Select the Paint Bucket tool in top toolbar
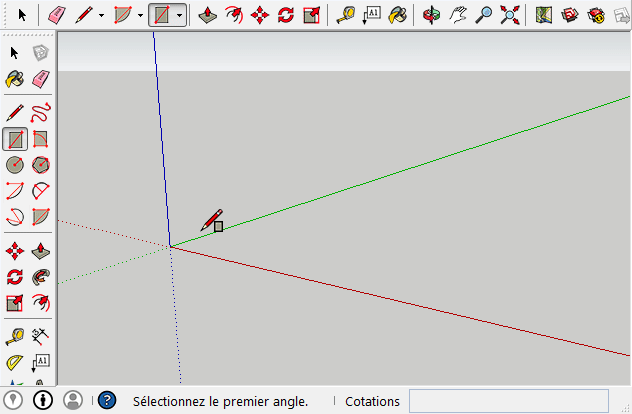Screen dimensions: 632x414 coord(397,15)
